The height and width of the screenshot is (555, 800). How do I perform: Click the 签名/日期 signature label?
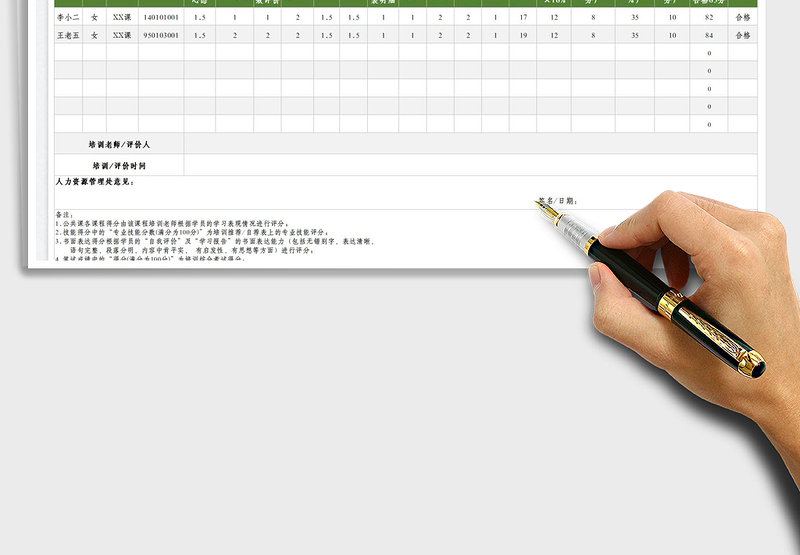[x=557, y=201]
